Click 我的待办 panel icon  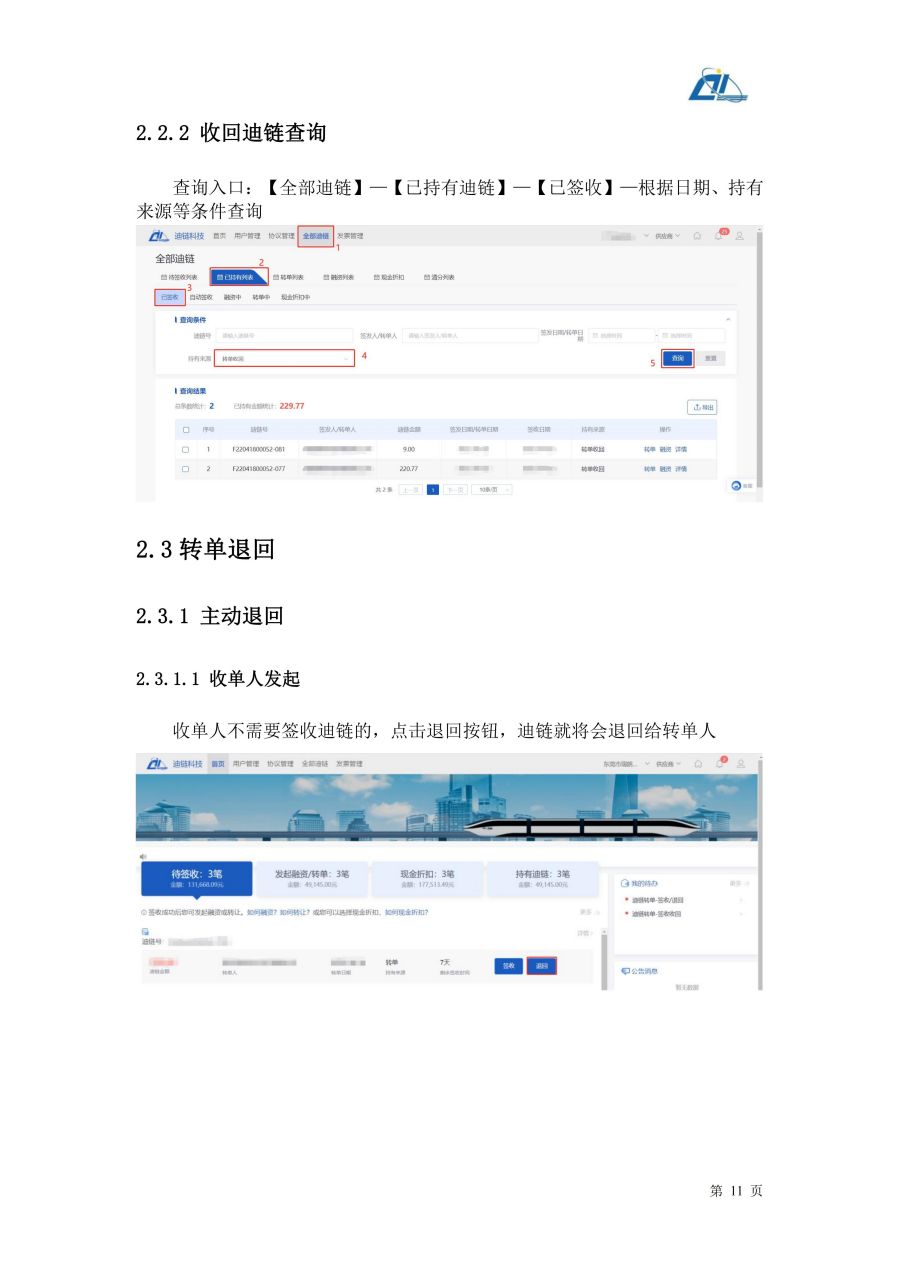(x=625, y=884)
